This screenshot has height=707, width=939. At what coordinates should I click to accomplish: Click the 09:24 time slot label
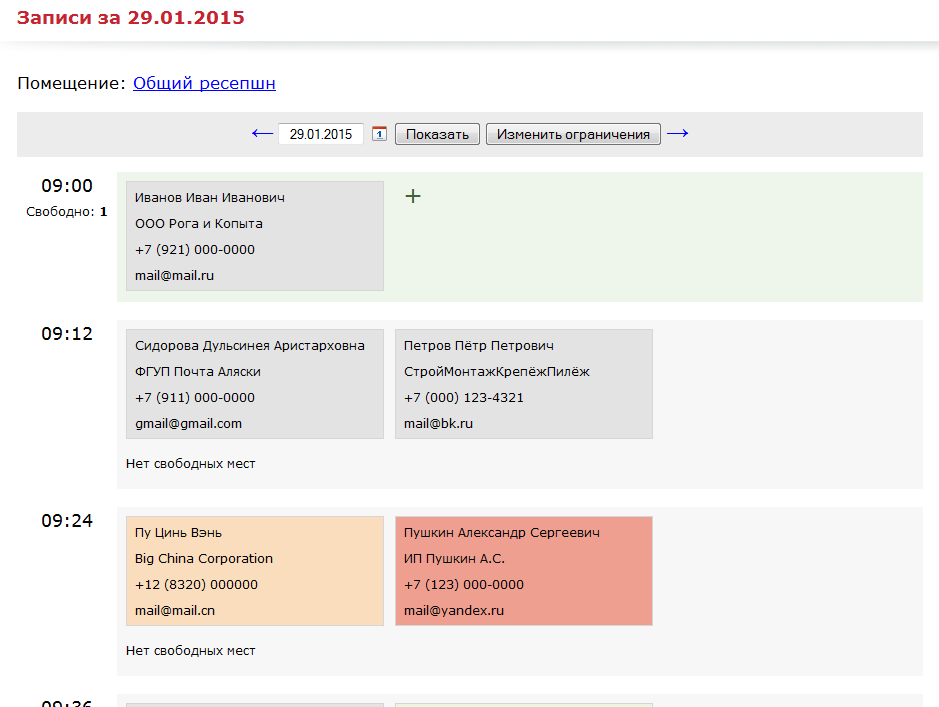click(x=67, y=521)
